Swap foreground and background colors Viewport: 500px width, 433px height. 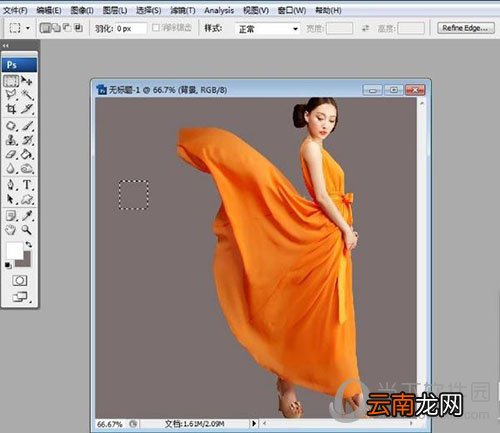click(29, 244)
